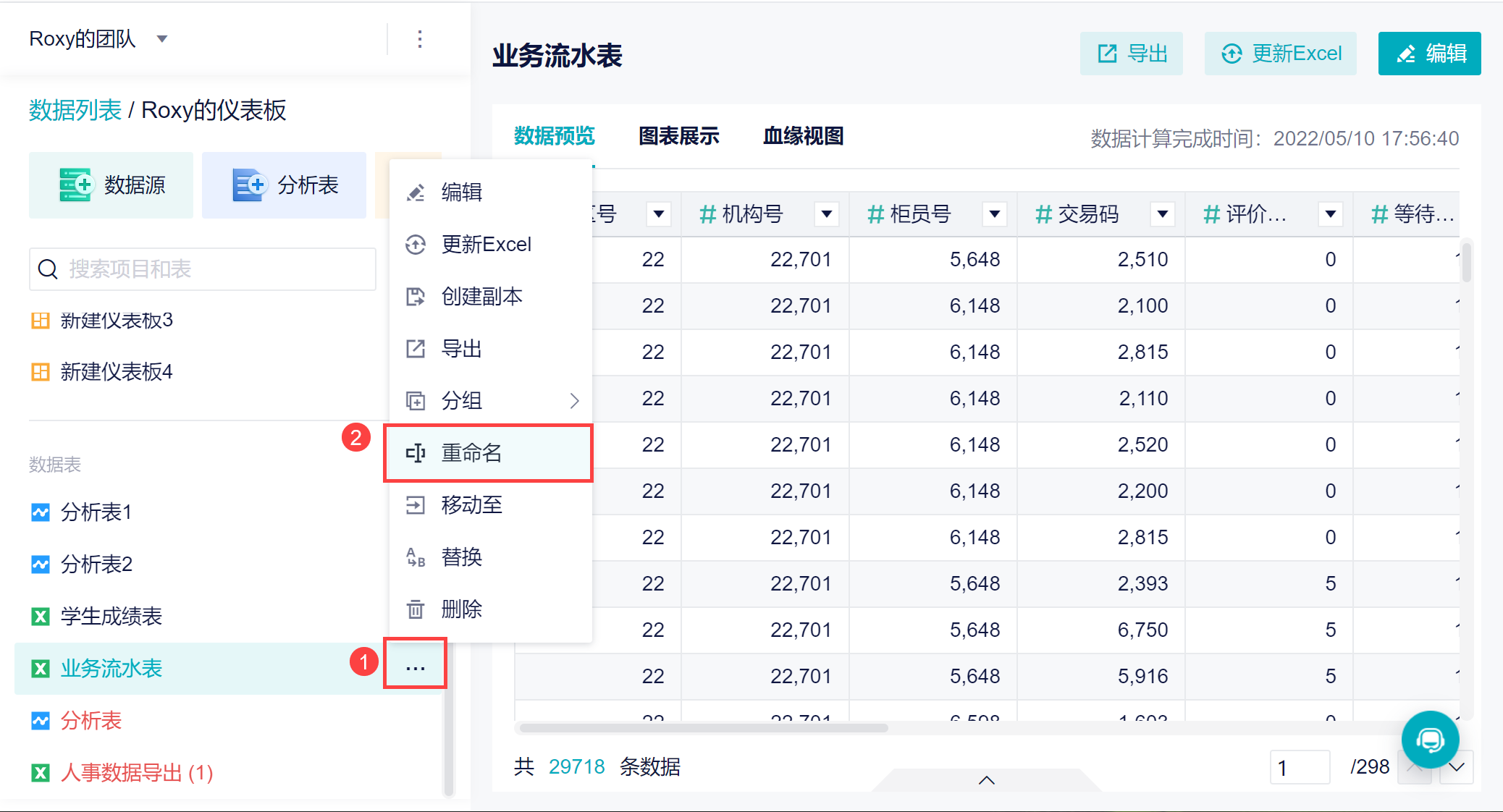Choose 创建副本 from the context menu

point(481,297)
